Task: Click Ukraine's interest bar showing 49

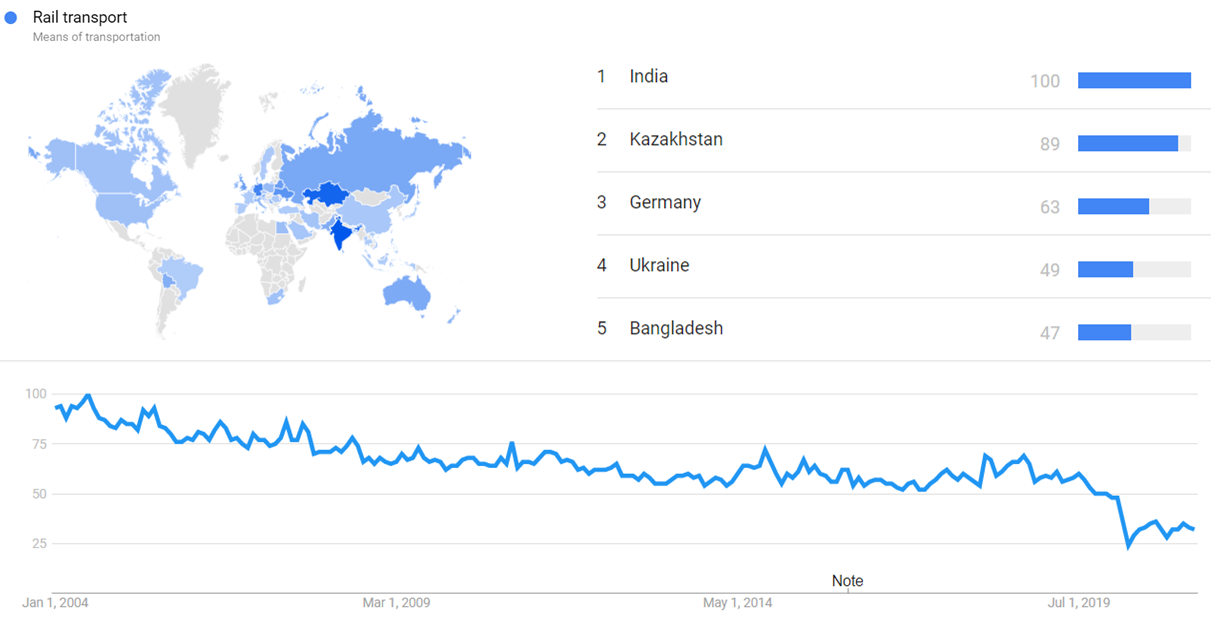Action: [x=1106, y=270]
